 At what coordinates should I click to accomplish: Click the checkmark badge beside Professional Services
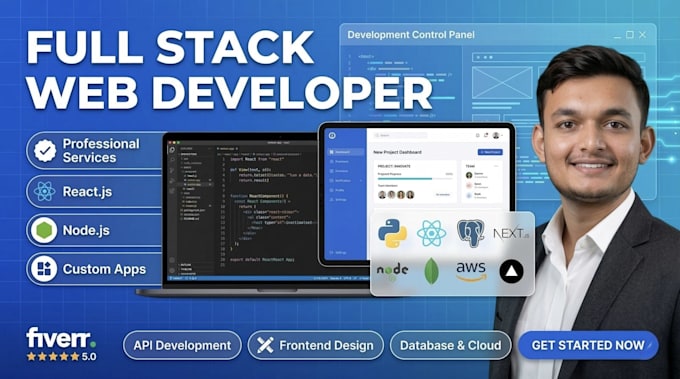(x=45, y=150)
